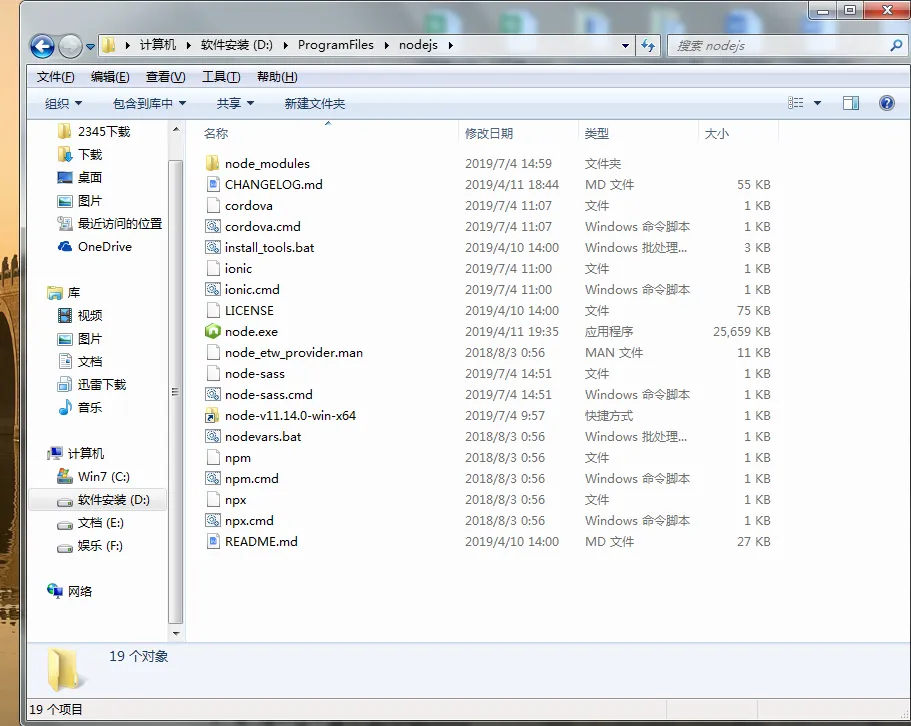
Task: Click the 新建文件夹 button
Action: (315, 103)
